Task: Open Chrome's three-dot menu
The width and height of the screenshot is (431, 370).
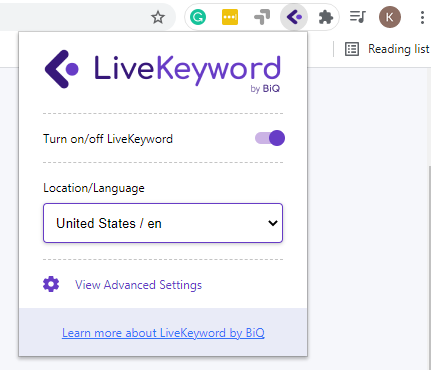Action: (422, 17)
